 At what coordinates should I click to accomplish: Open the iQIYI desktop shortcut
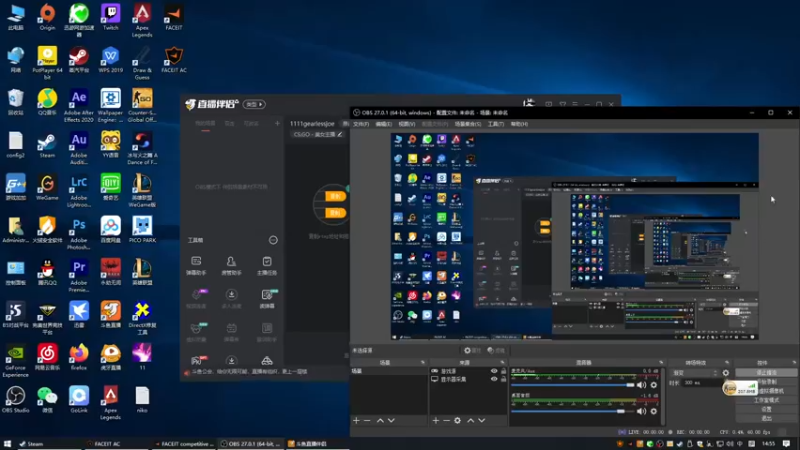pyautogui.click(x=110, y=187)
